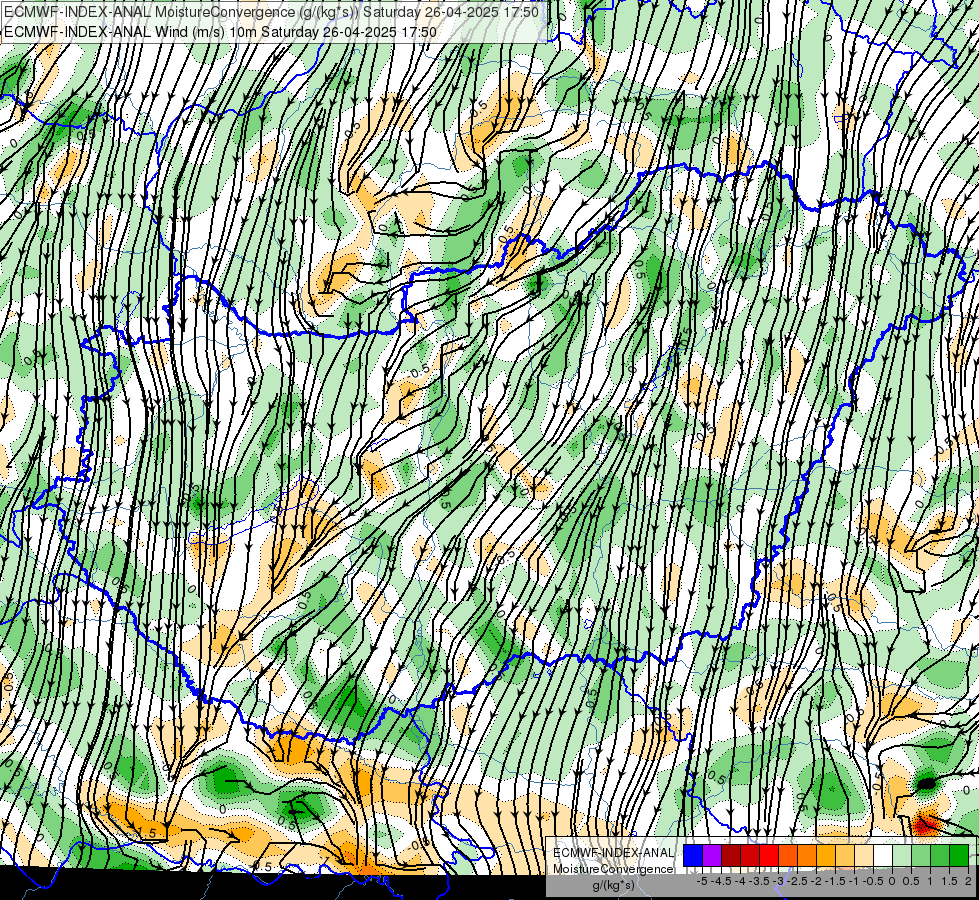This screenshot has width=979, height=900.
Task: Pick the darkest maroon legend swatch
Action: click(x=731, y=856)
